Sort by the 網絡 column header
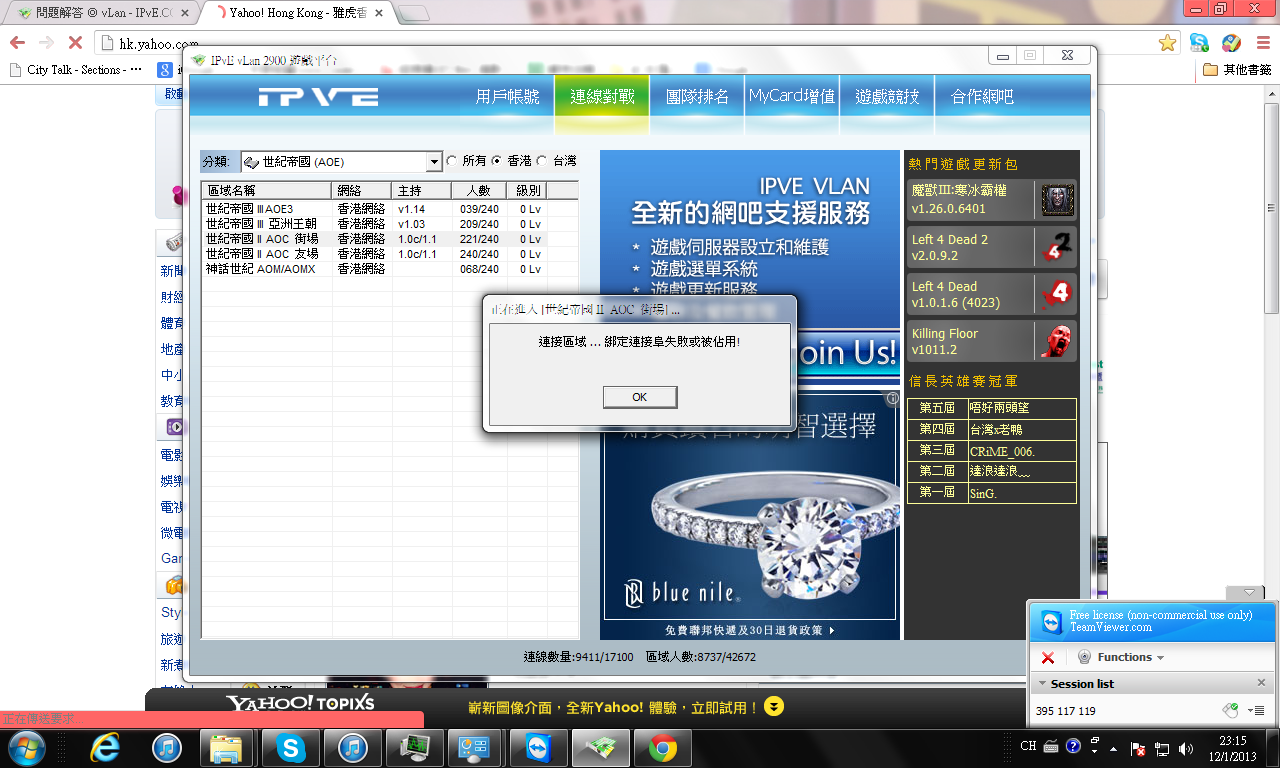This screenshot has width=1280, height=768. (x=362, y=190)
